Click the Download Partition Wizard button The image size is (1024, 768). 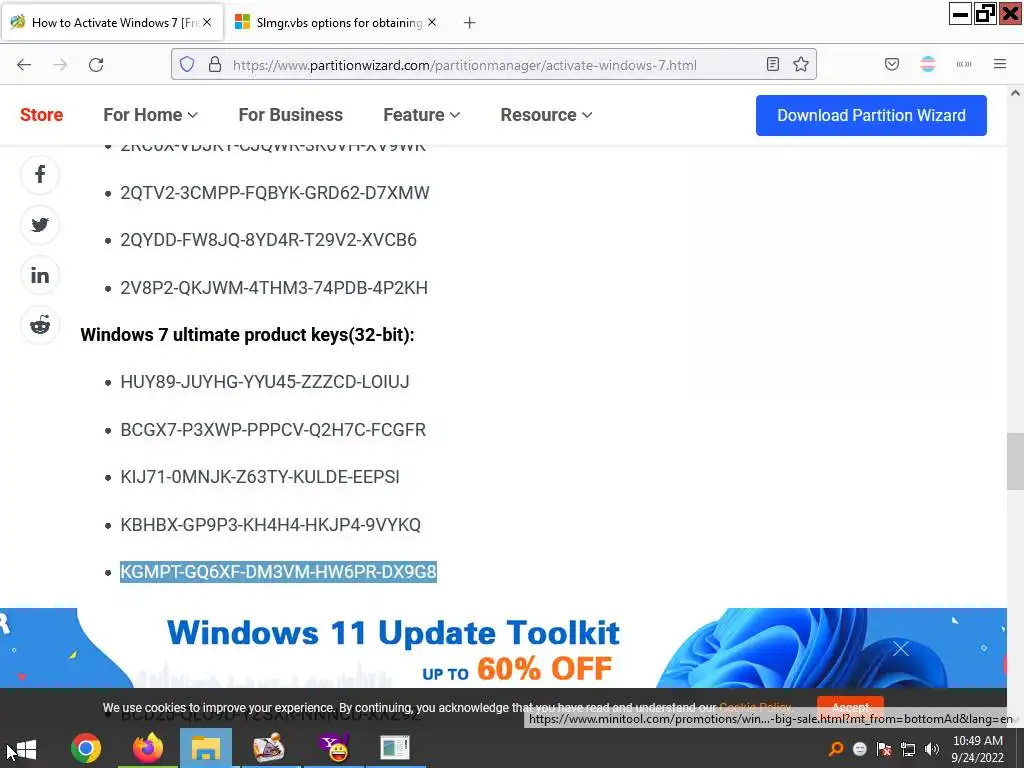click(871, 116)
